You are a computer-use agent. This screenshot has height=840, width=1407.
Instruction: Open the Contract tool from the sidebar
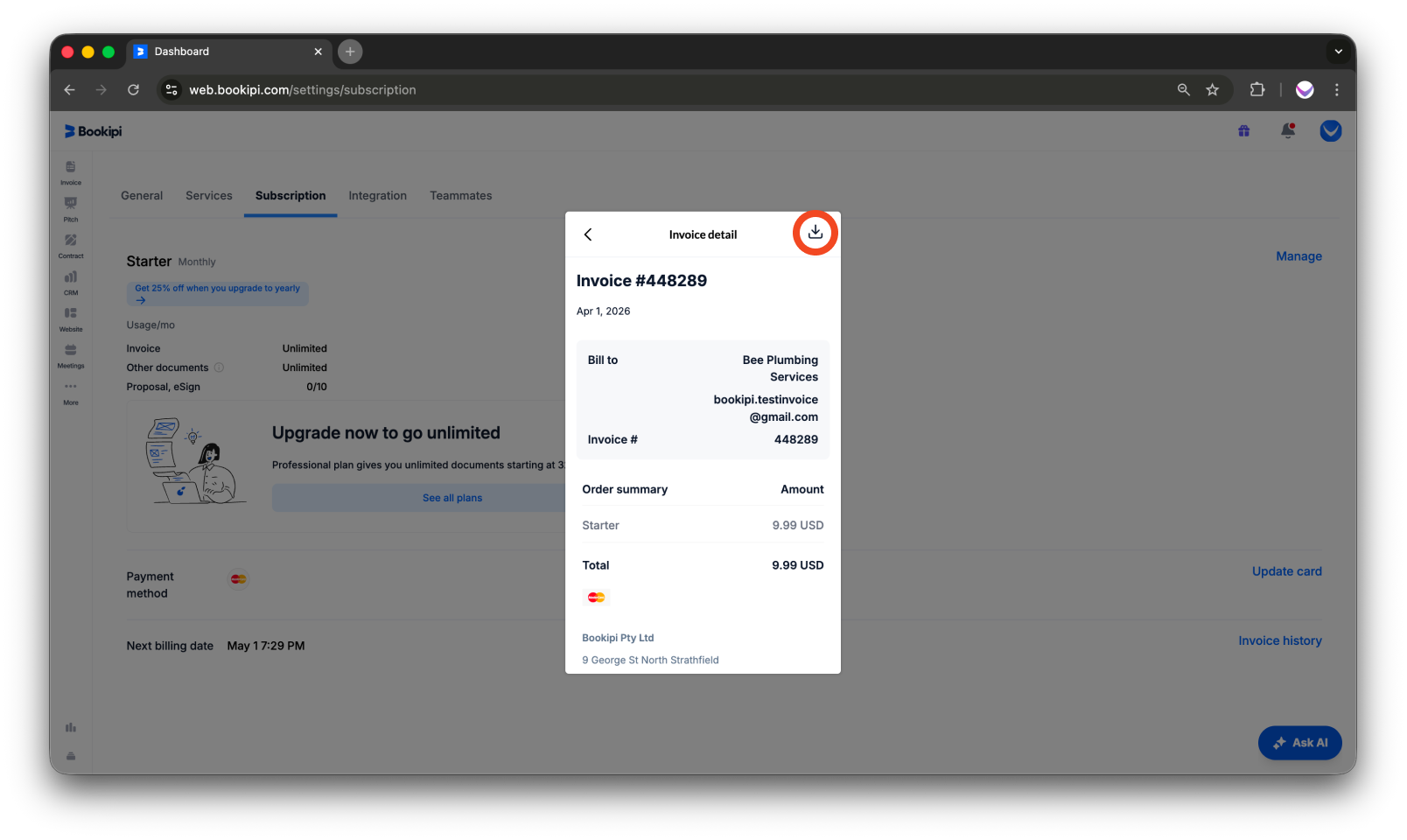click(70, 245)
